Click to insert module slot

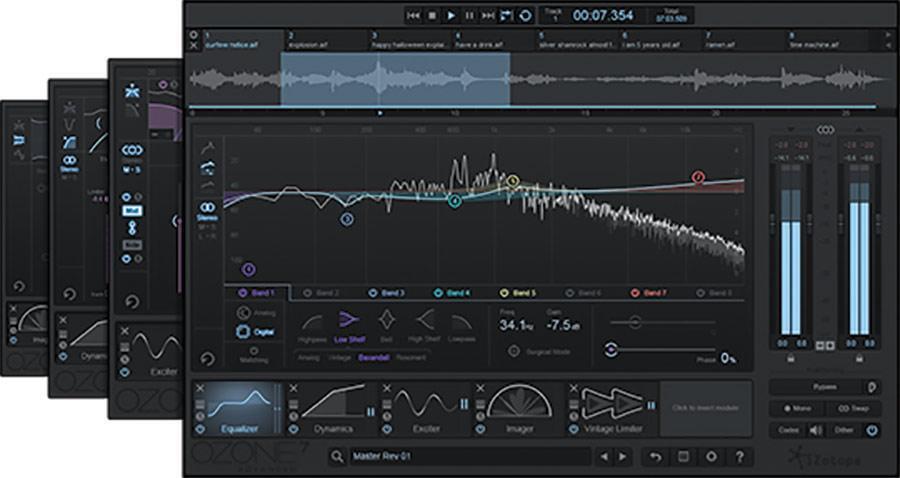(705, 408)
